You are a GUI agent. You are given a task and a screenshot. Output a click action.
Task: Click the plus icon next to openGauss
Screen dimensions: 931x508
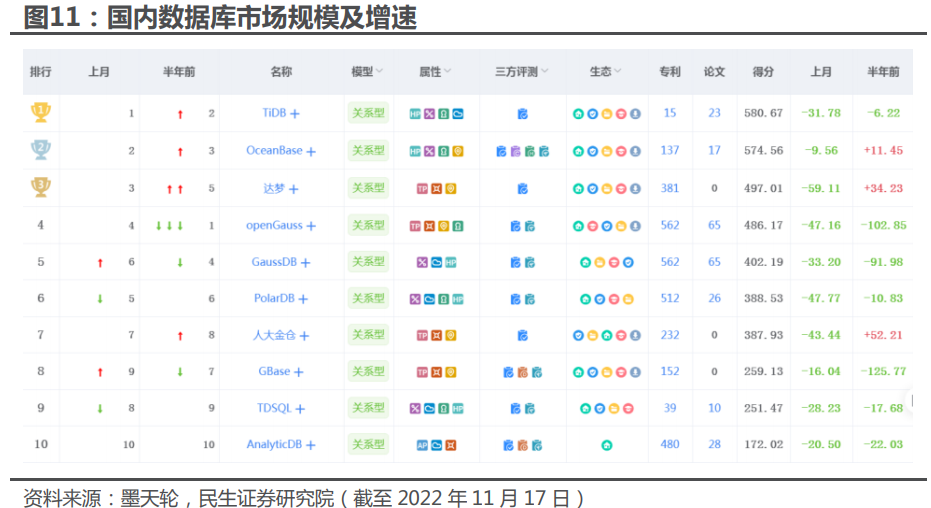click(x=311, y=226)
